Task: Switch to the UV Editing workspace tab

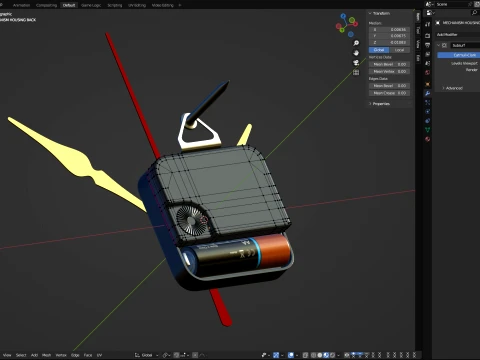Action: tap(137, 5)
